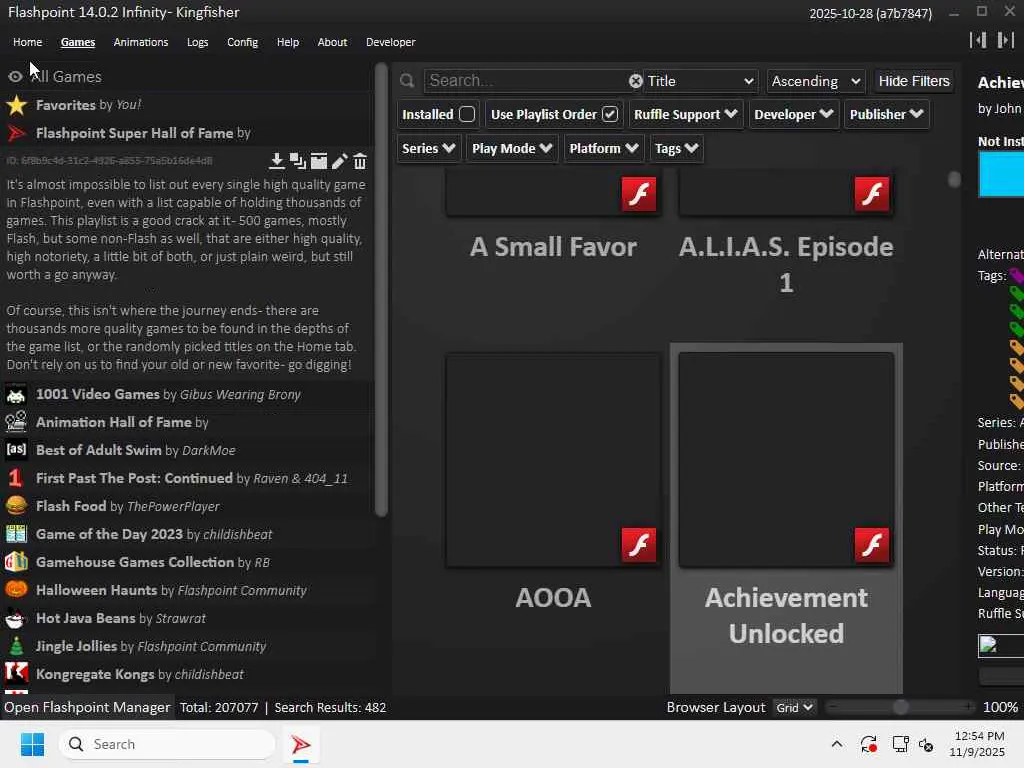Viewport: 1024px width, 768px height.
Task: Toggle the Installed checkbox
Action: (467, 114)
